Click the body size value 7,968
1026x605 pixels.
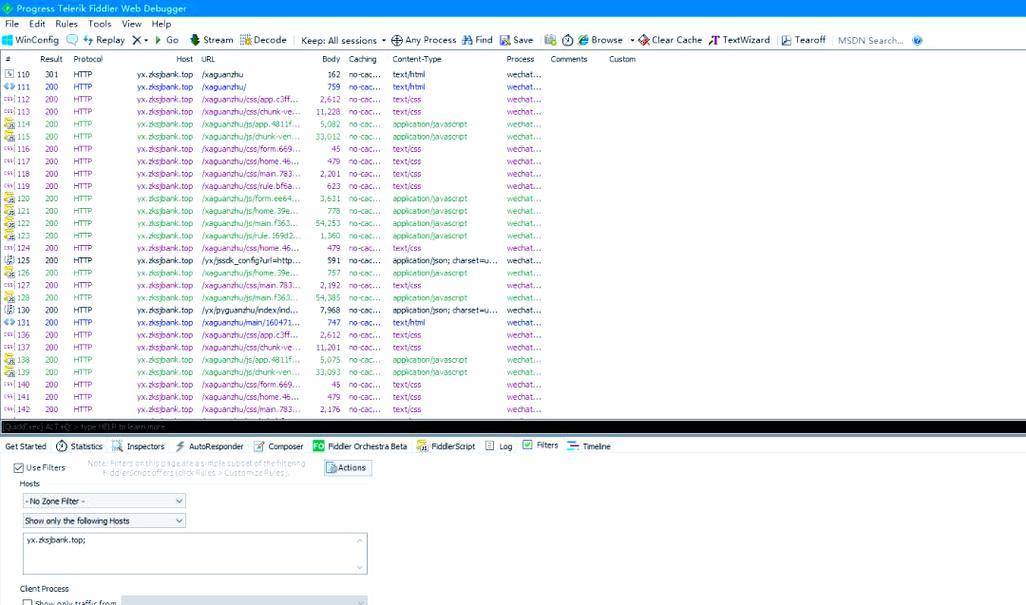coord(330,310)
